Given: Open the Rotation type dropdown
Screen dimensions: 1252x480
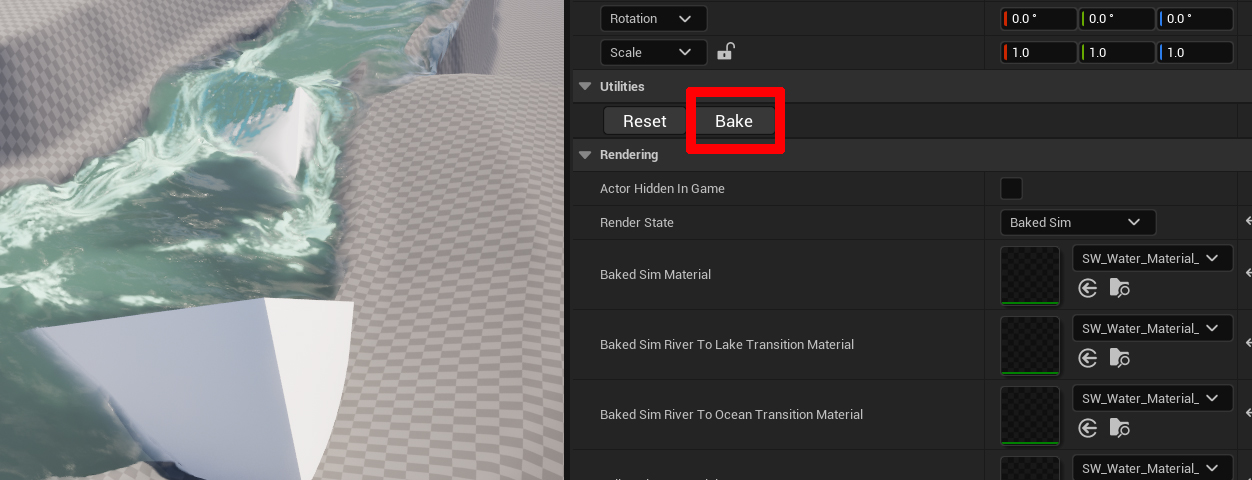Looking at the screenshot, I should (x=653, y=19).
